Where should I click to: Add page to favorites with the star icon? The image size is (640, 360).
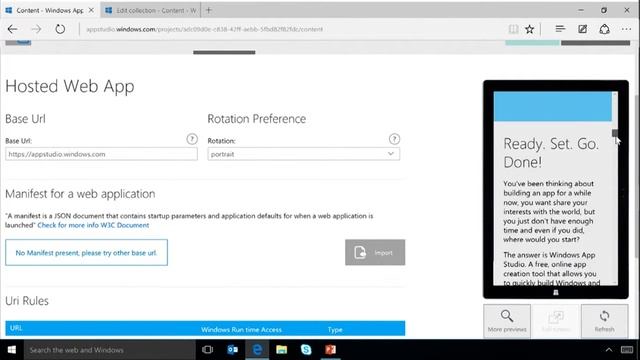(529, 29)
